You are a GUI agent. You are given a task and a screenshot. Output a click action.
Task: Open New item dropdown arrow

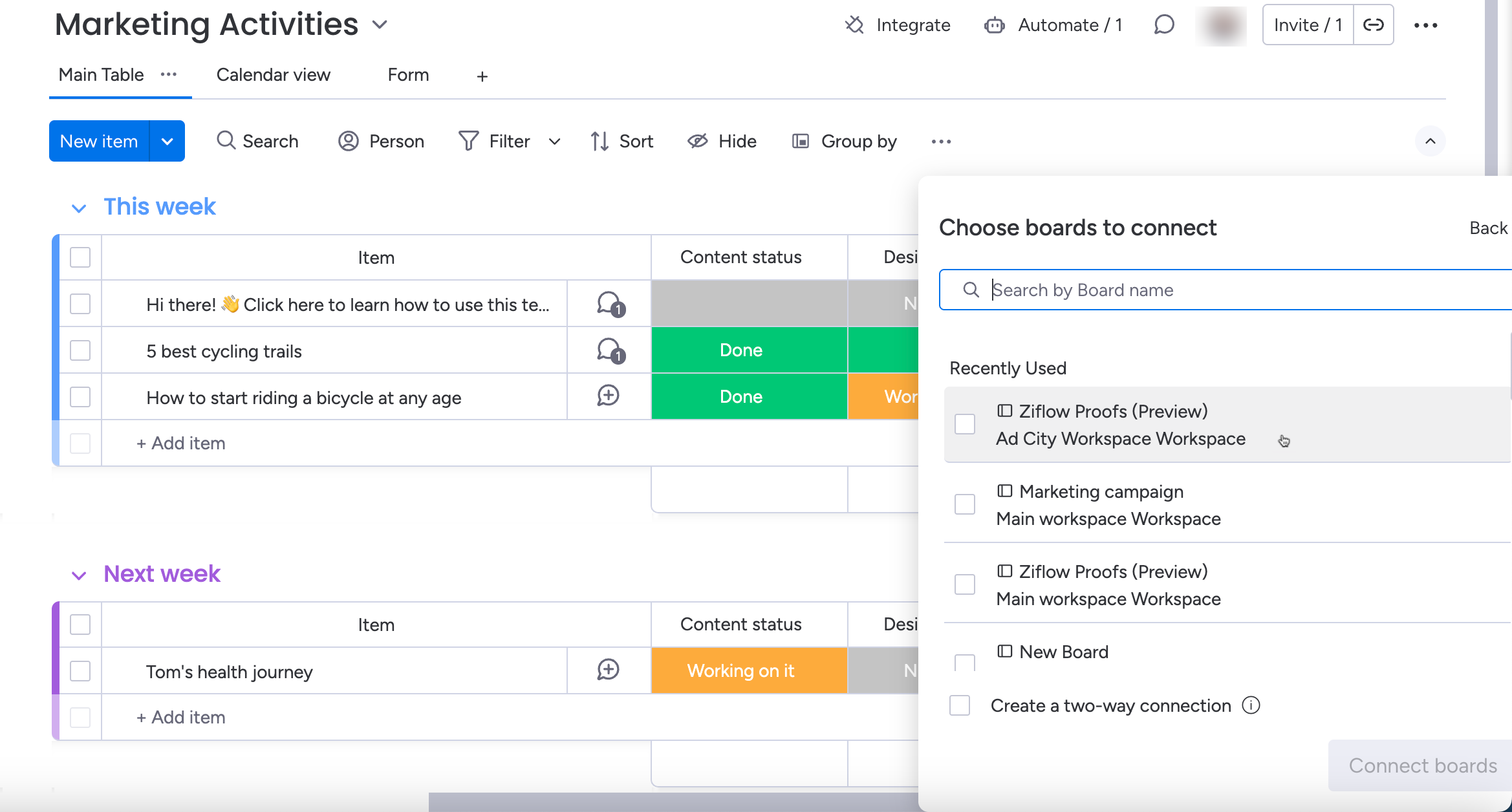tap(167, 142)
